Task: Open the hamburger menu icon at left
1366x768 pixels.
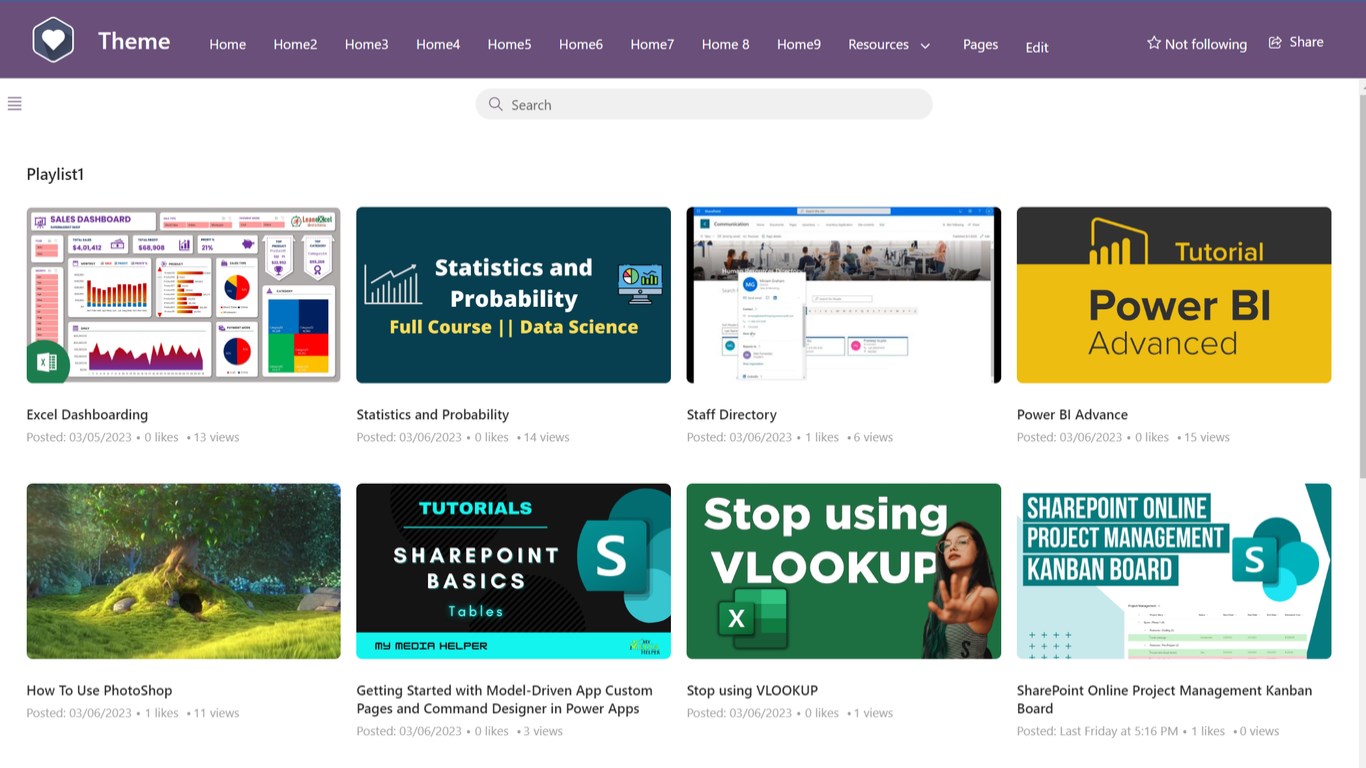Action: pyautogui.click(x=14, y=104)
